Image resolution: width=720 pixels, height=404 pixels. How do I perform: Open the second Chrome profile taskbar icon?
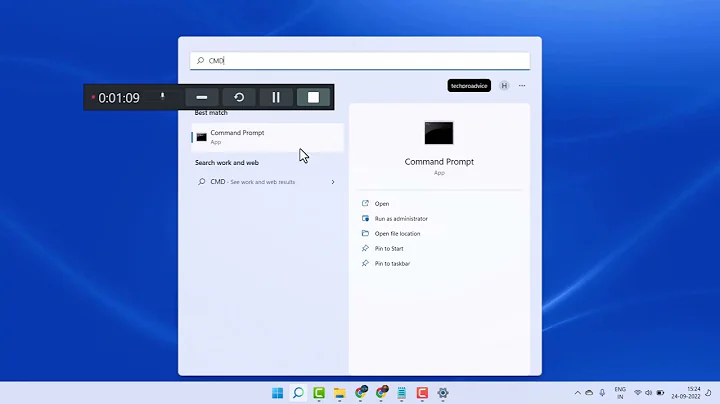(382, 392)
